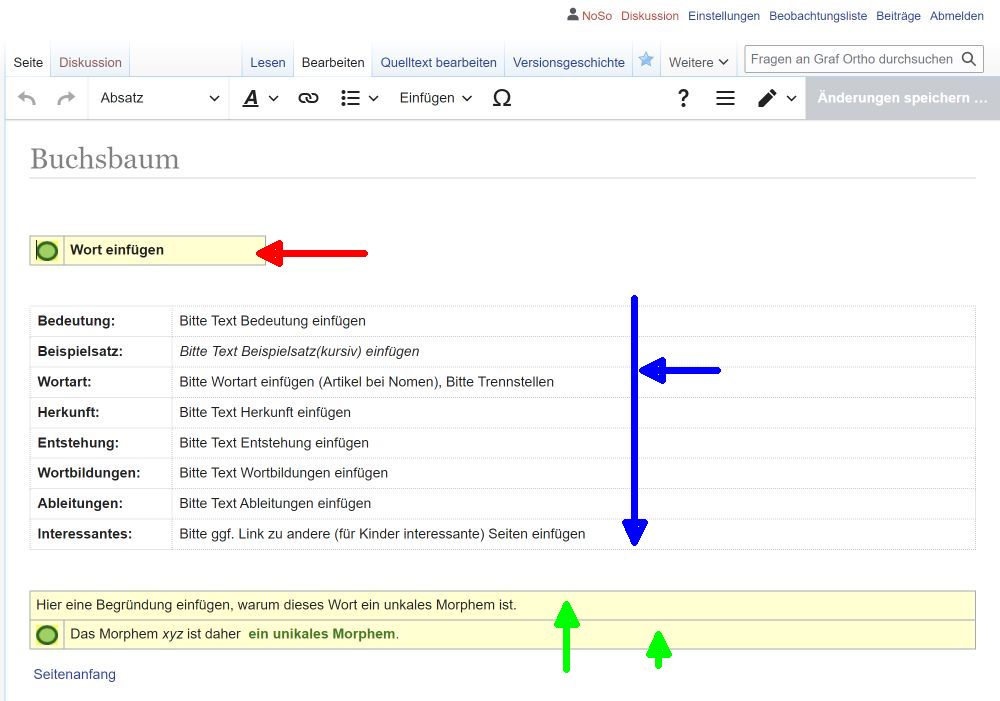This screenshot has width=1000, height=701.
Task: Open the help question mark icon
Action: [683, 98]
